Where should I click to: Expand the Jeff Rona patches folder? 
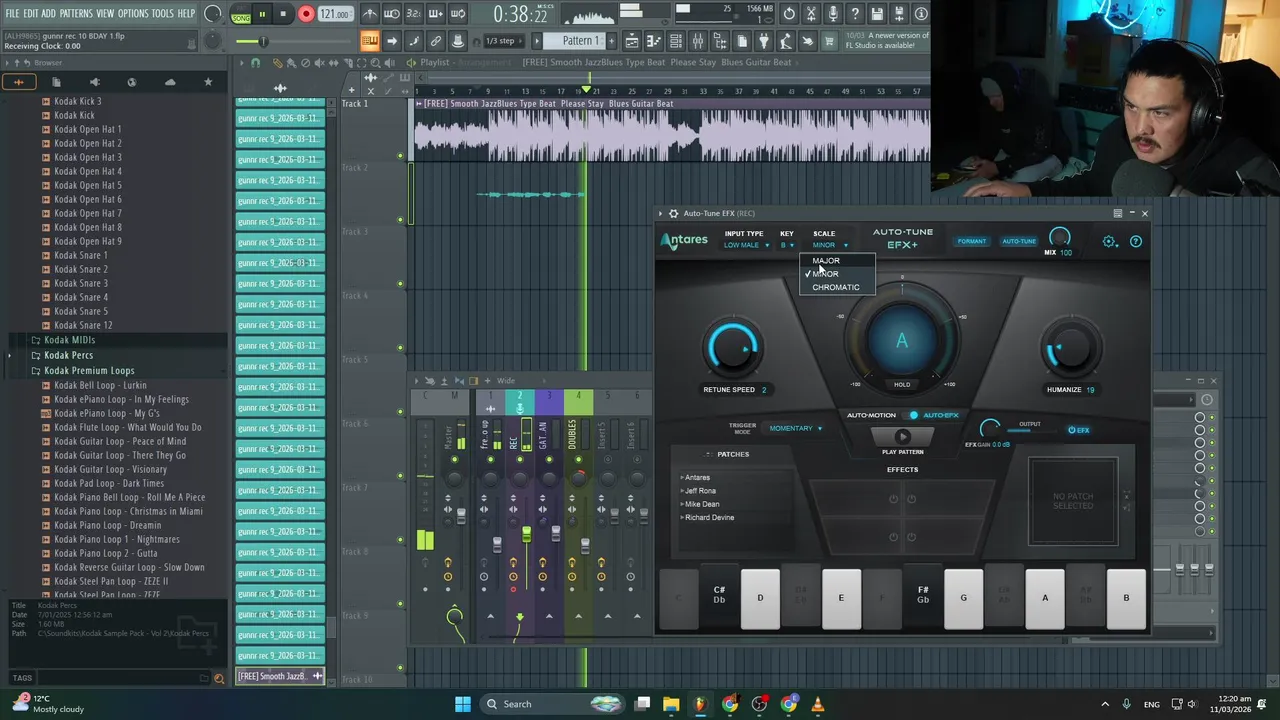[x=699, y=491]
